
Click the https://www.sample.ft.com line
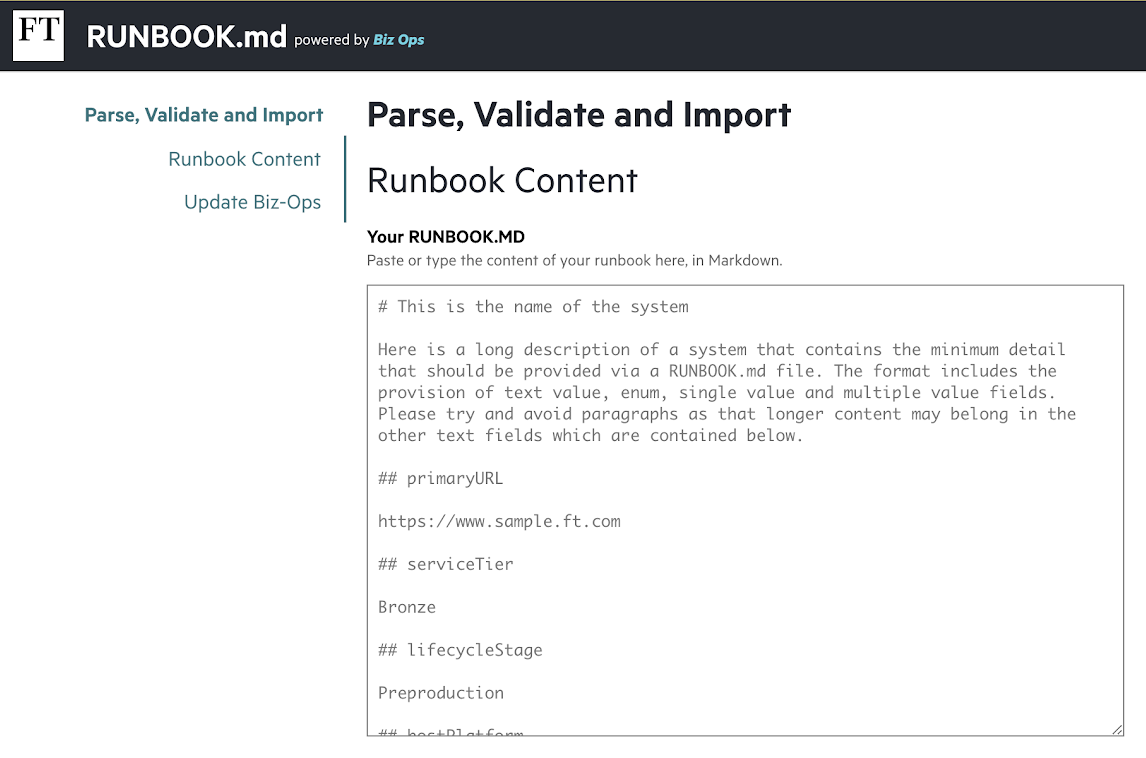coord(499,522)
